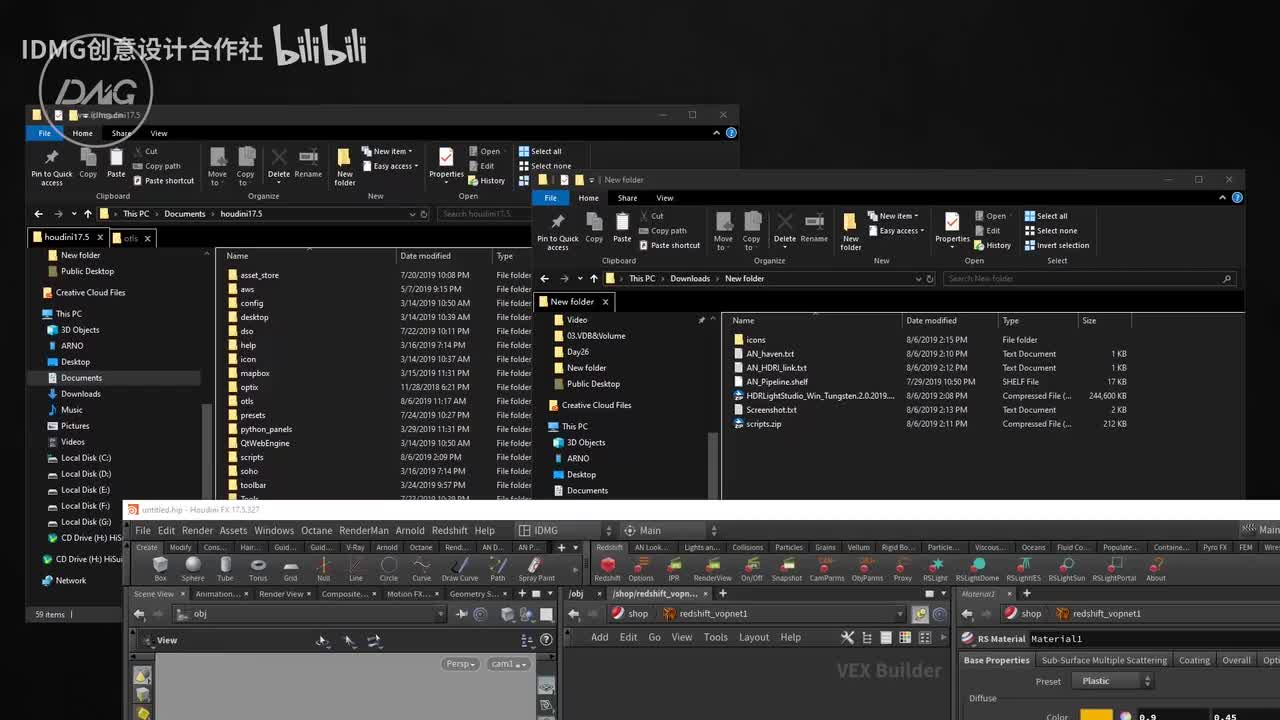1280x720 pixels.
Task: Open the cam1 camera dropdown
Action: [x=508, y=664]
